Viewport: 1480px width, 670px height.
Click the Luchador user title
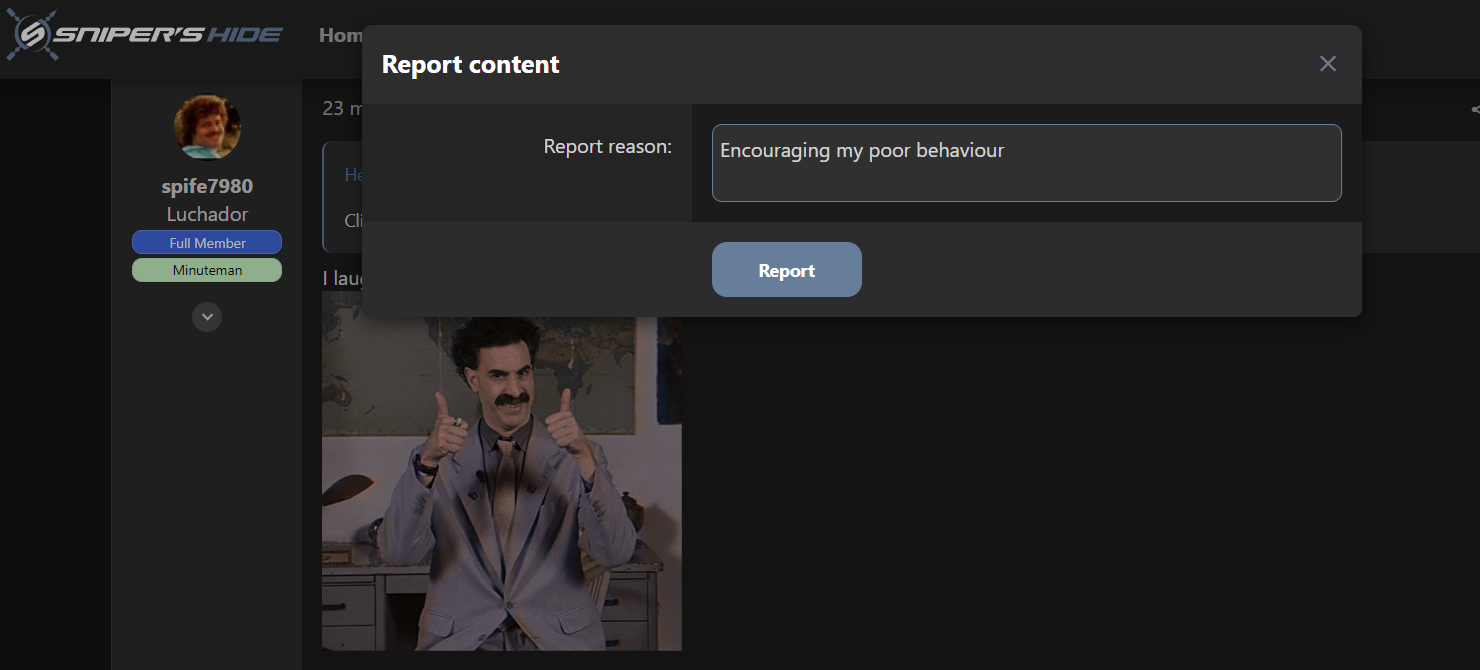207,214
